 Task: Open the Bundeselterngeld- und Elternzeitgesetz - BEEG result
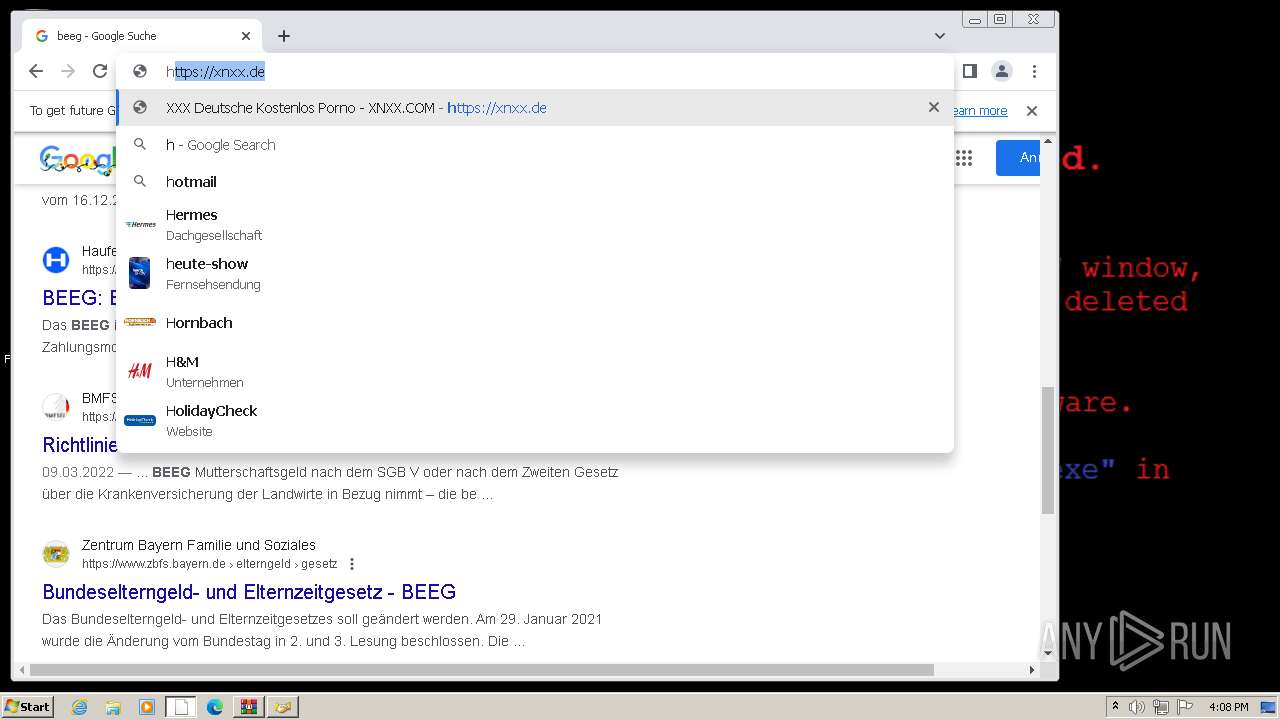249,592
